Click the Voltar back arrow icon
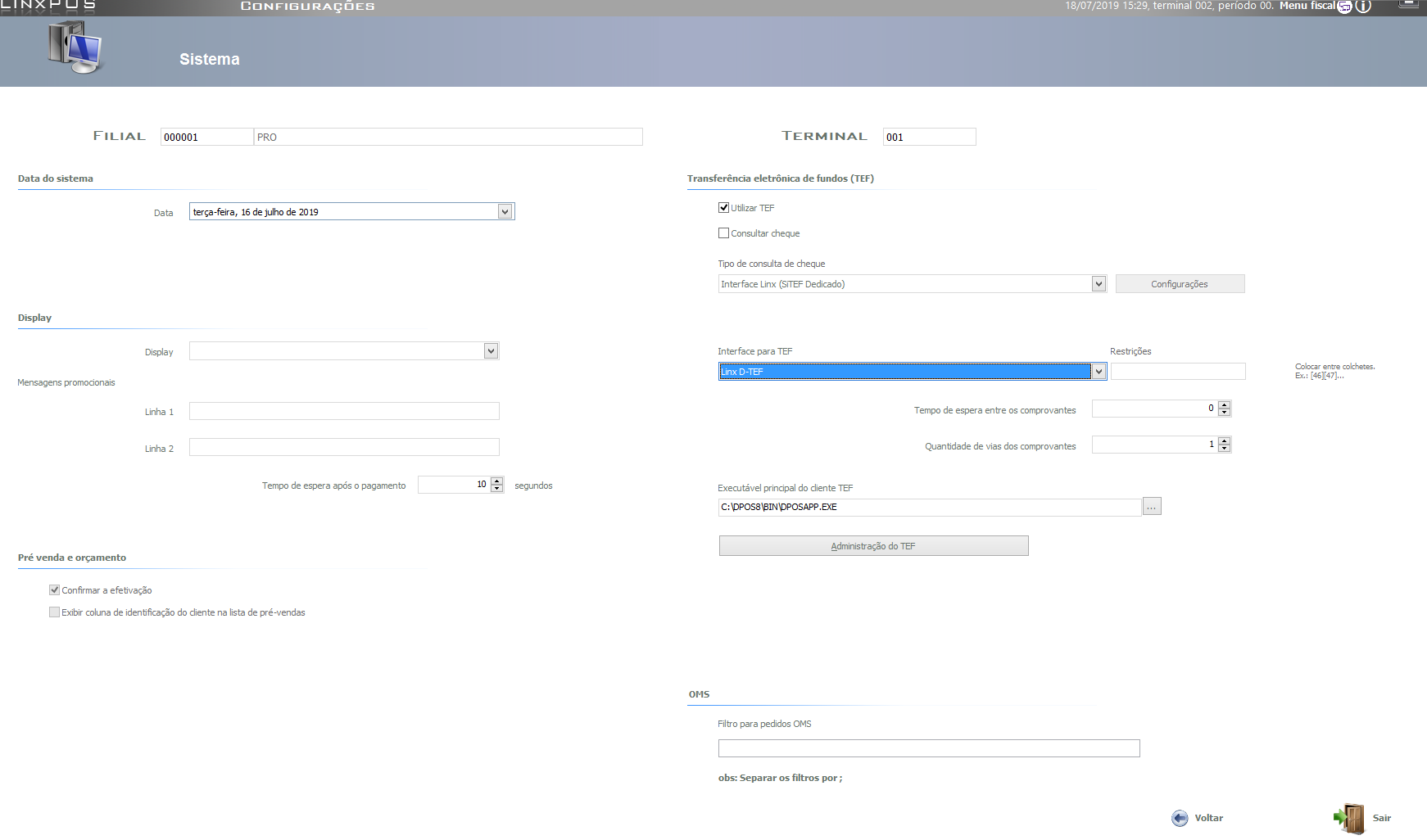Screen dimensions: 1427x840 click(x=1180, y=818)
